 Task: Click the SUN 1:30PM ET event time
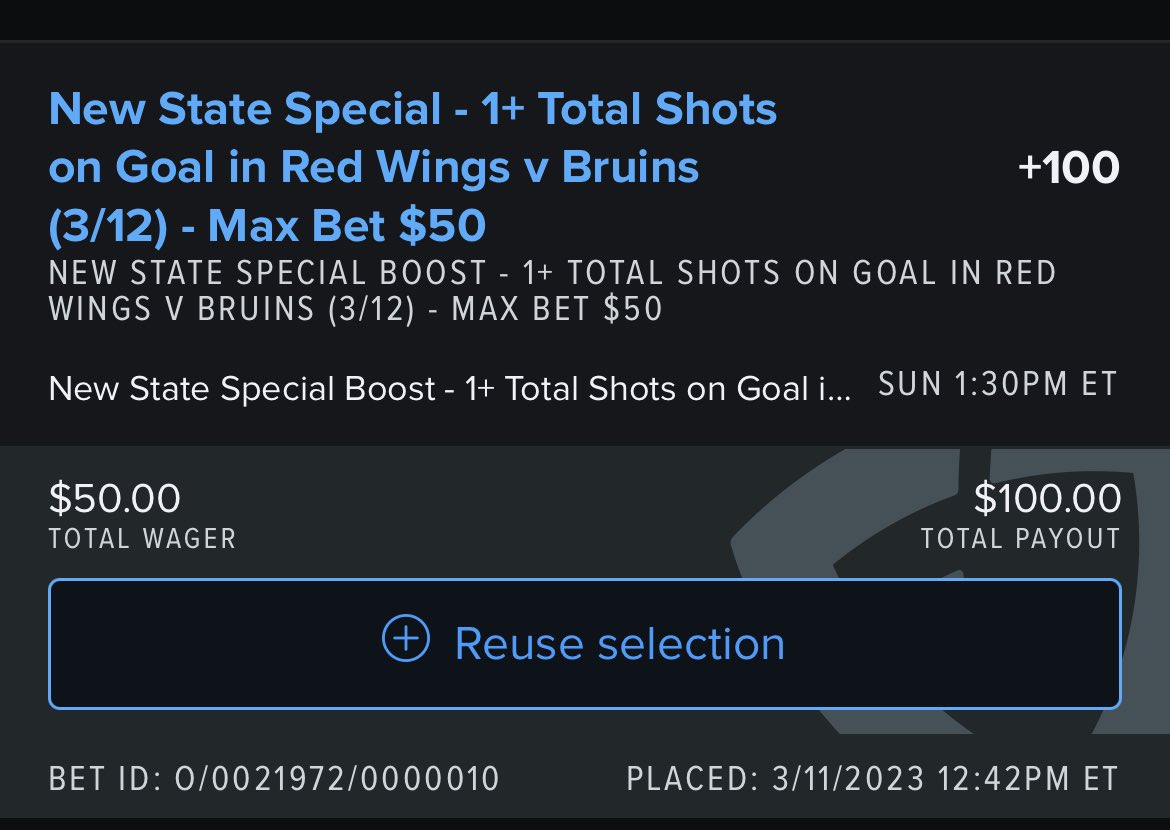point(997,385)
